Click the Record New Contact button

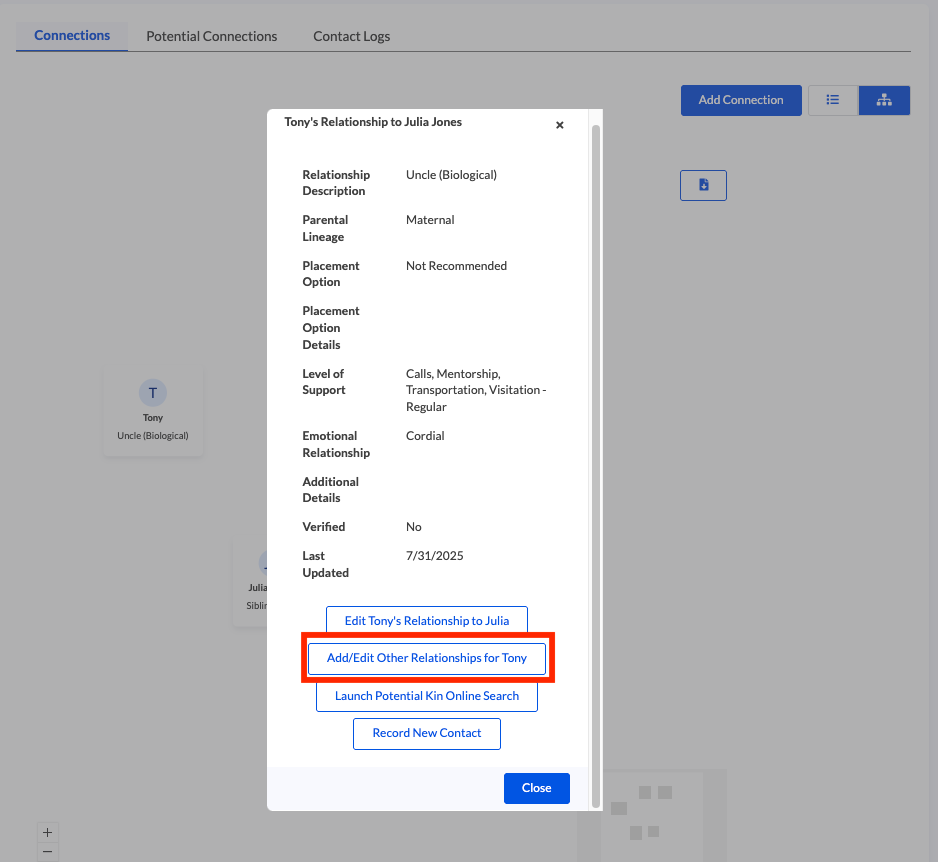coord(427,733)
